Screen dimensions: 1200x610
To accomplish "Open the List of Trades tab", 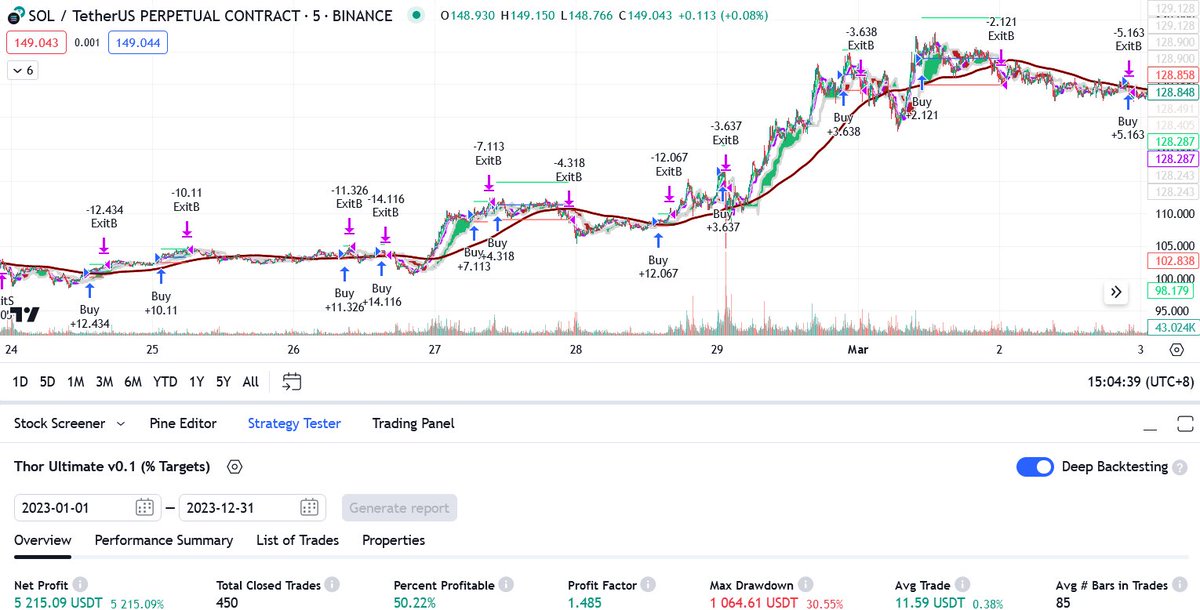I will click(297, 540).
